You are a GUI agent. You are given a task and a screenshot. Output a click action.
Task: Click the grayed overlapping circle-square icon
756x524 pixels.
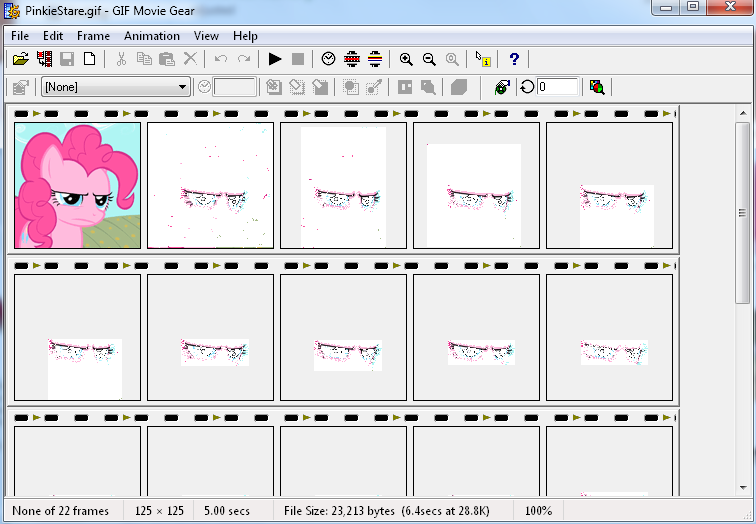click(x=351, y=87)
